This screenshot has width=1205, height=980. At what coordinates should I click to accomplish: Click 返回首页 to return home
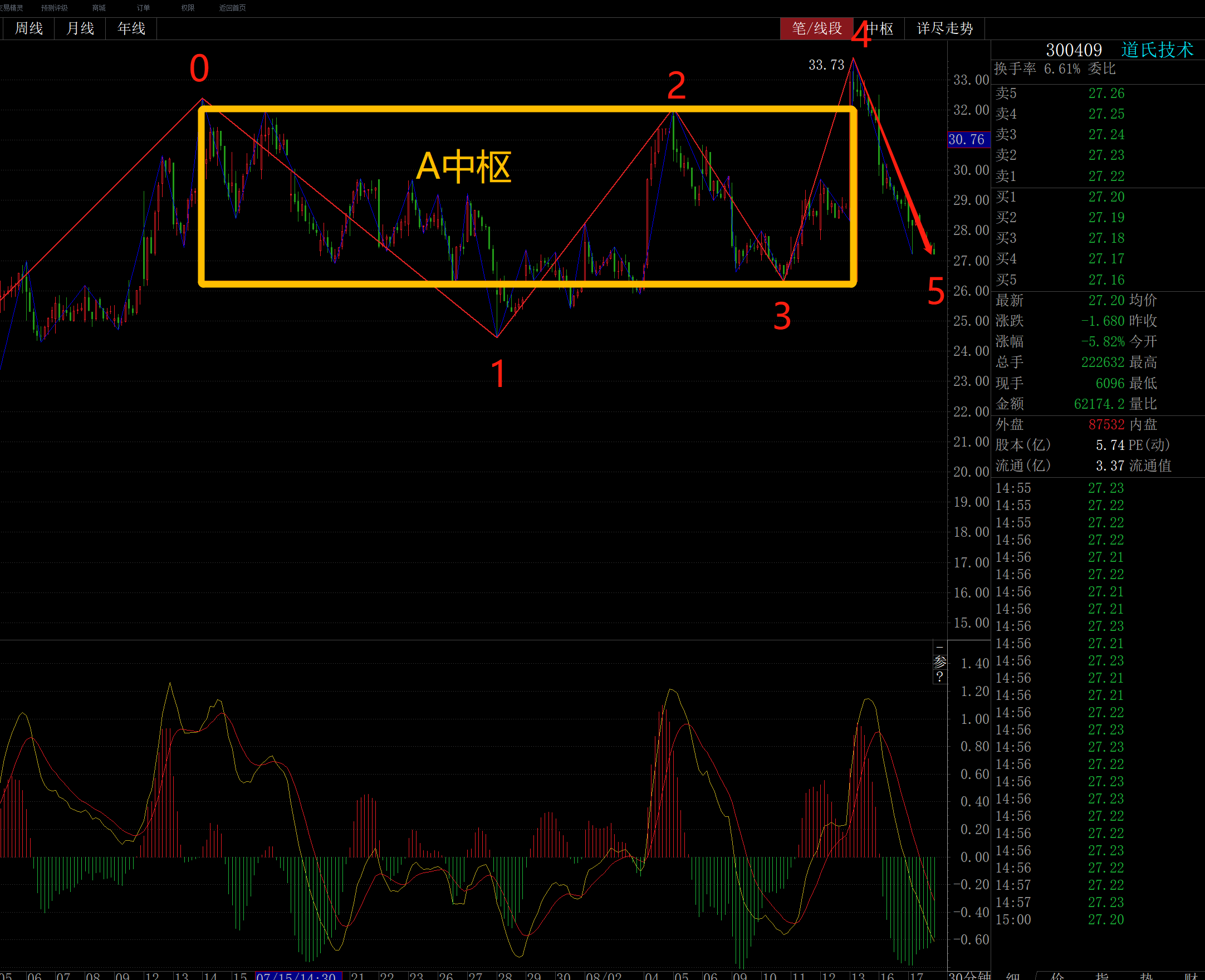(233, 8)
